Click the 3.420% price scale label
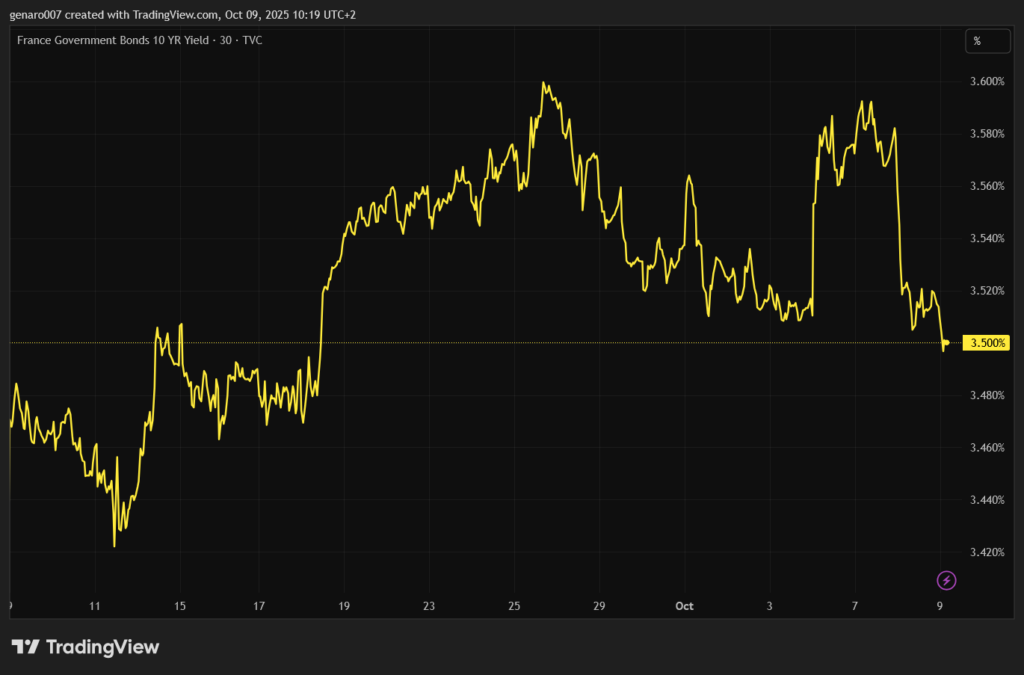This screenshot has height=675, width=1024. pyautogui.click(x=985, y=552)
